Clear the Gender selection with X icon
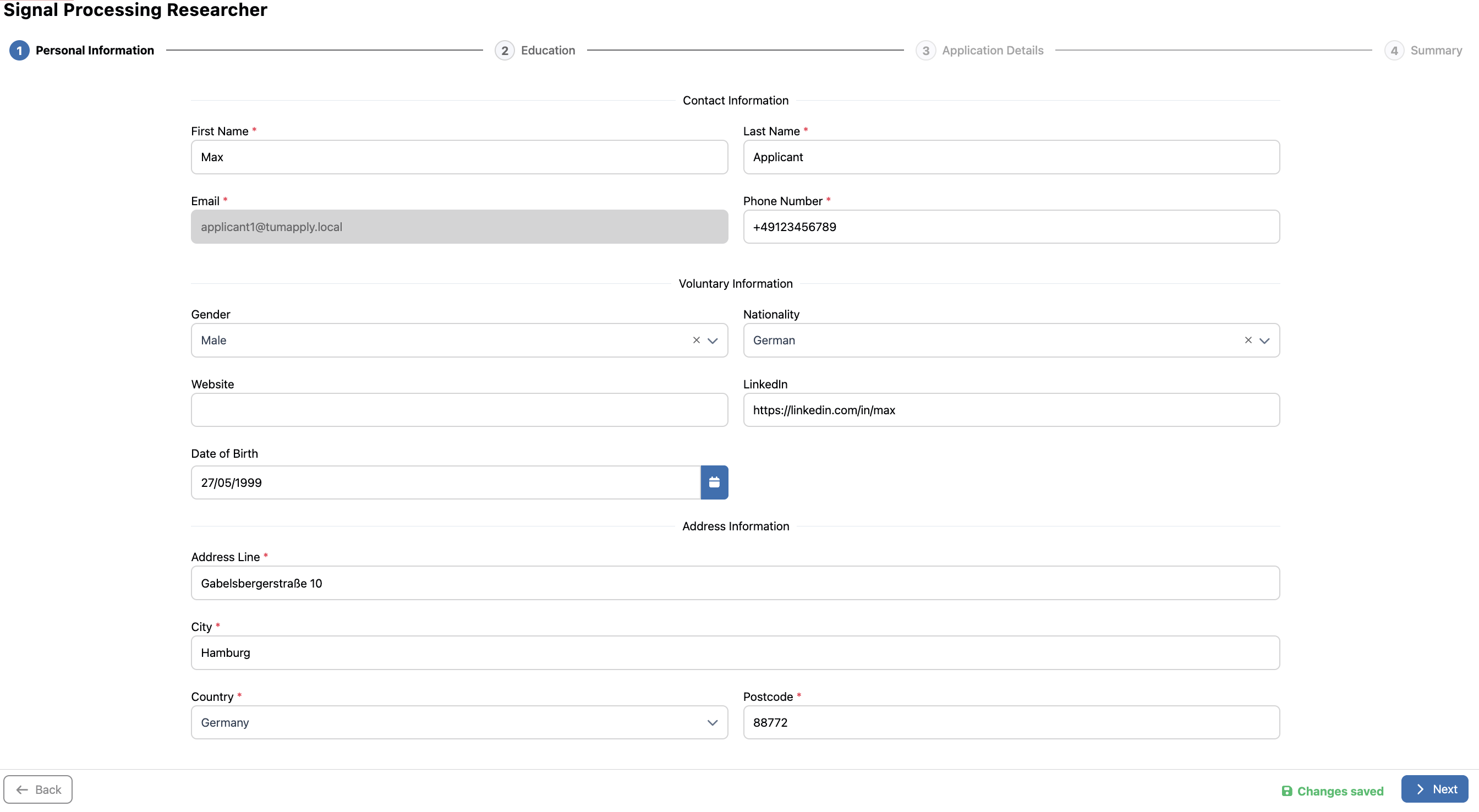 [696, 340]
